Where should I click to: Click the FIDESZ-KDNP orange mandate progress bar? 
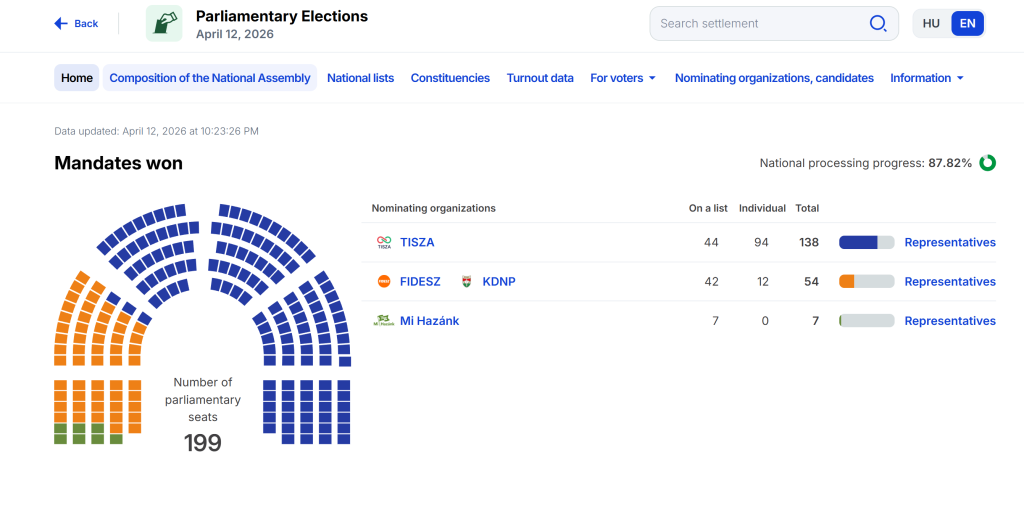(866, 281)
